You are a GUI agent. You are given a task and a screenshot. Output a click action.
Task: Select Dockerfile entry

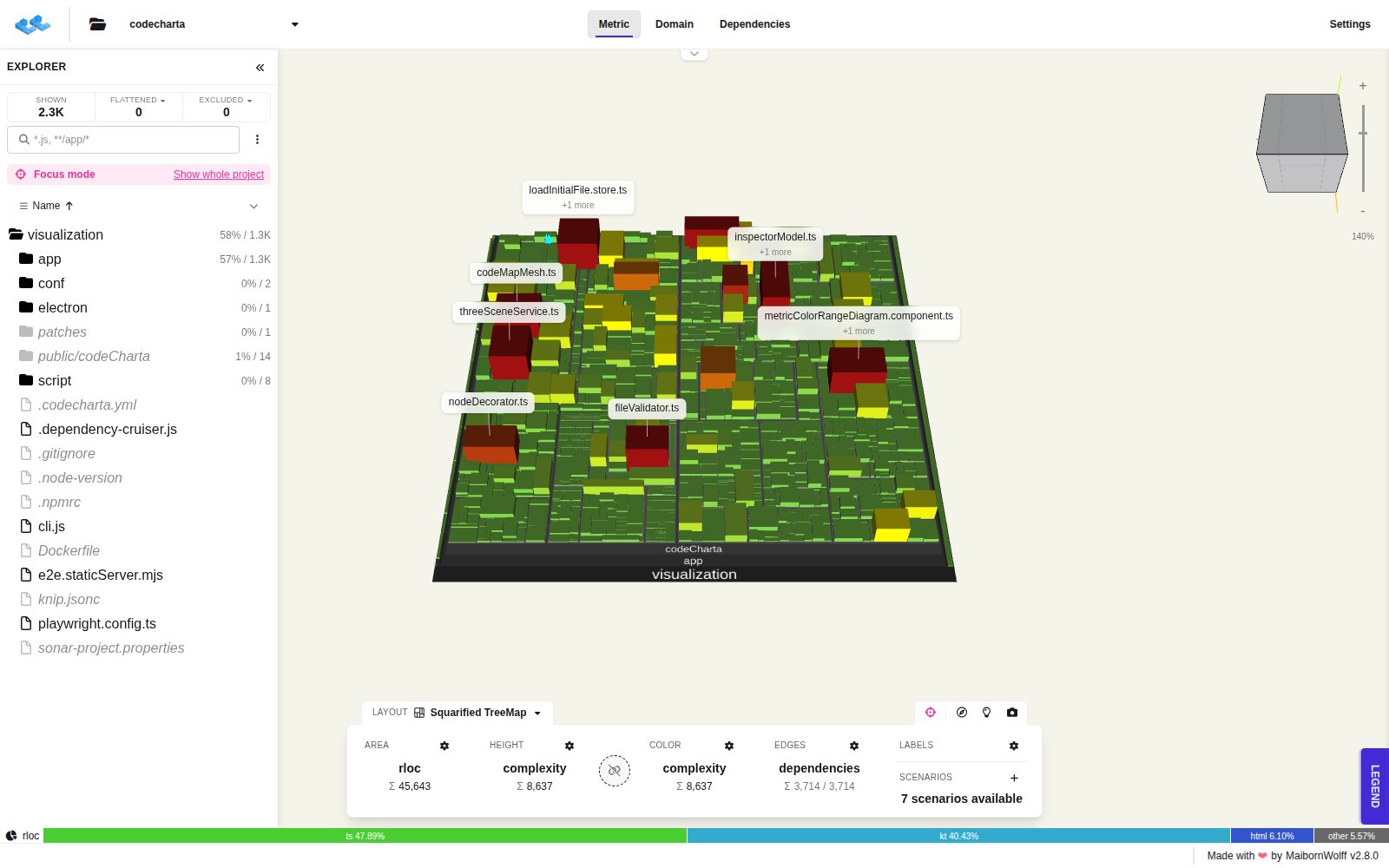[139, 550]
